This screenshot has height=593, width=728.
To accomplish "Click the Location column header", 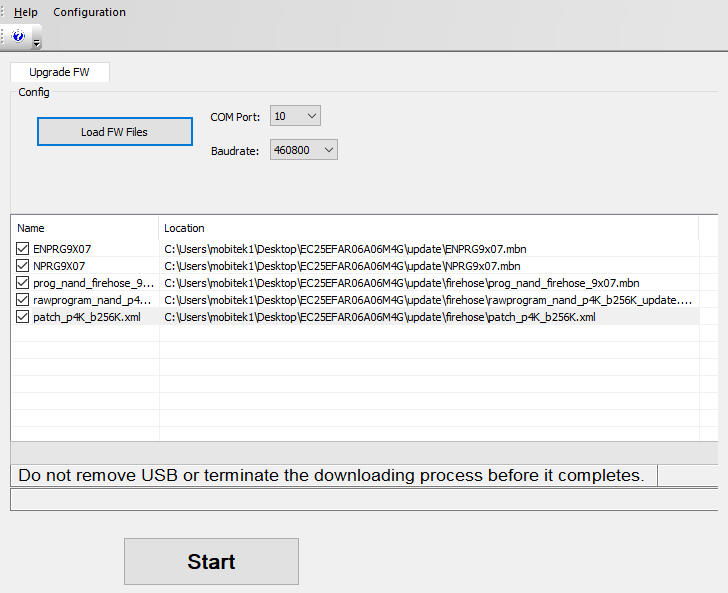I will coord(184,228).
